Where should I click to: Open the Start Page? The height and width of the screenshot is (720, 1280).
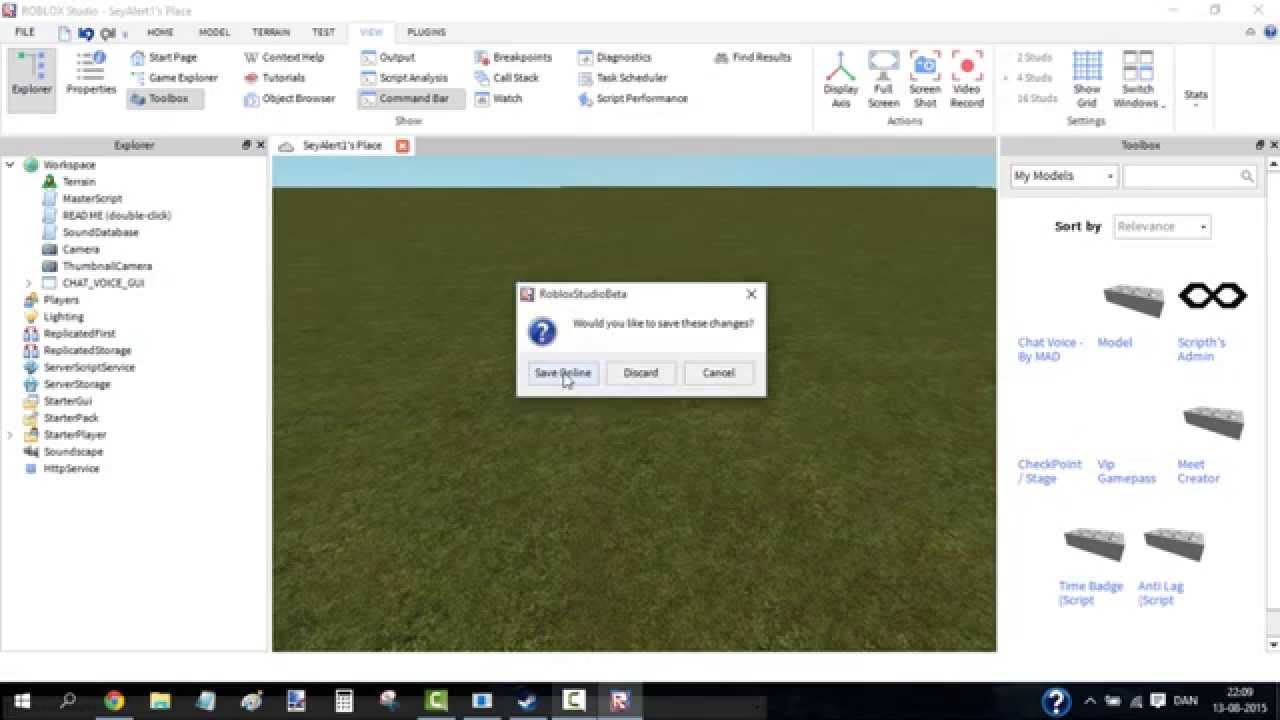[164, 57]
